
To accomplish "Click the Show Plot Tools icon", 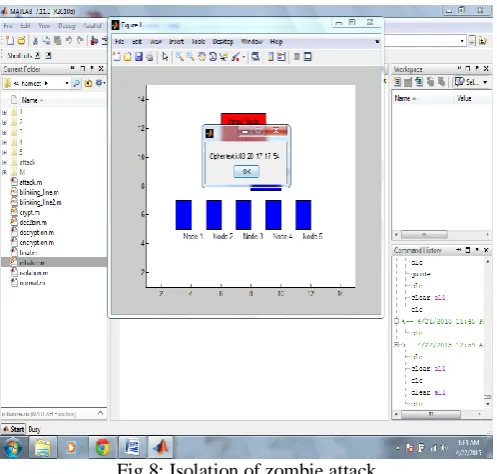I will click(x=308, y=57).
